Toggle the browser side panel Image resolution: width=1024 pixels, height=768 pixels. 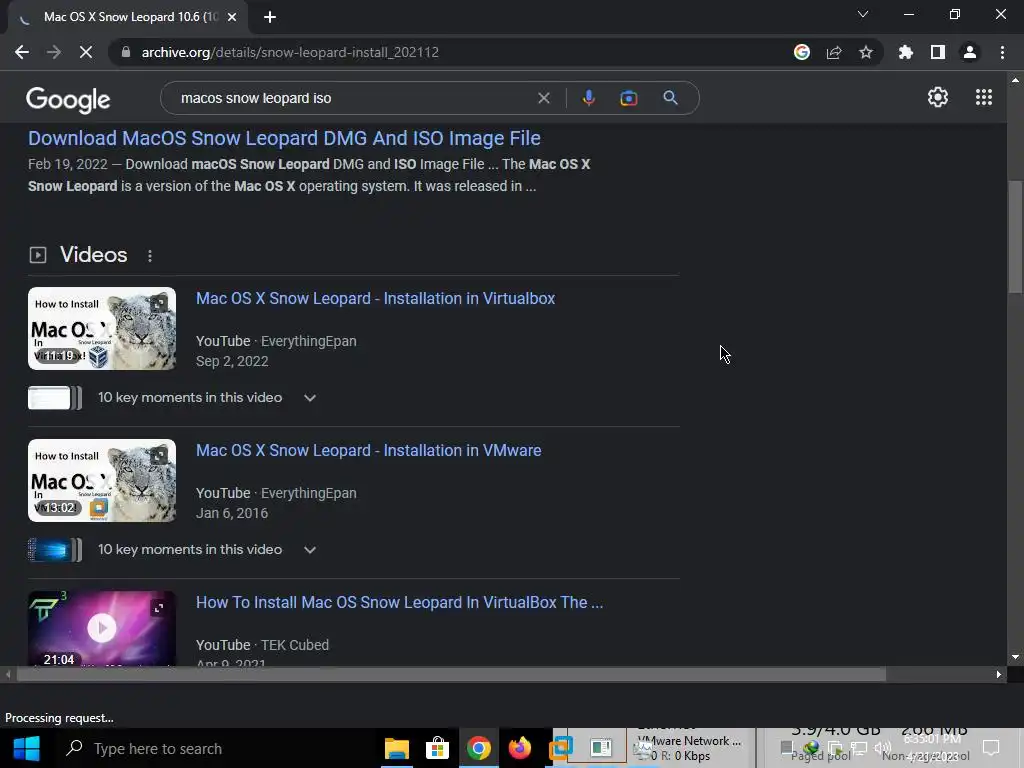(x=938, y=52)
